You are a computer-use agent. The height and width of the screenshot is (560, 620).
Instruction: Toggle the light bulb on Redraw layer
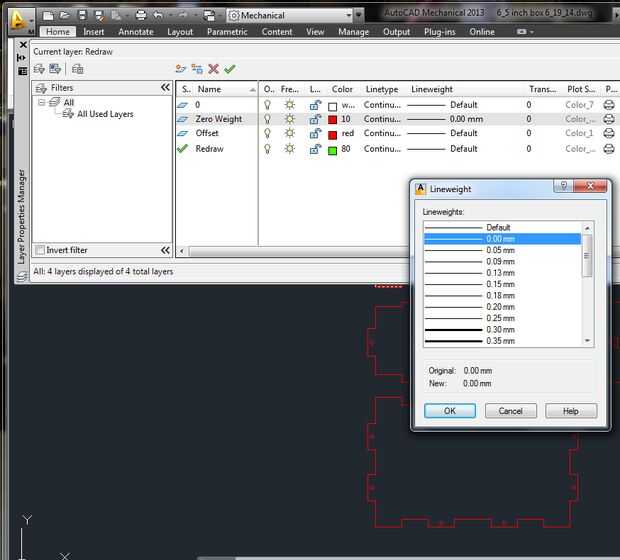point(268,149)
